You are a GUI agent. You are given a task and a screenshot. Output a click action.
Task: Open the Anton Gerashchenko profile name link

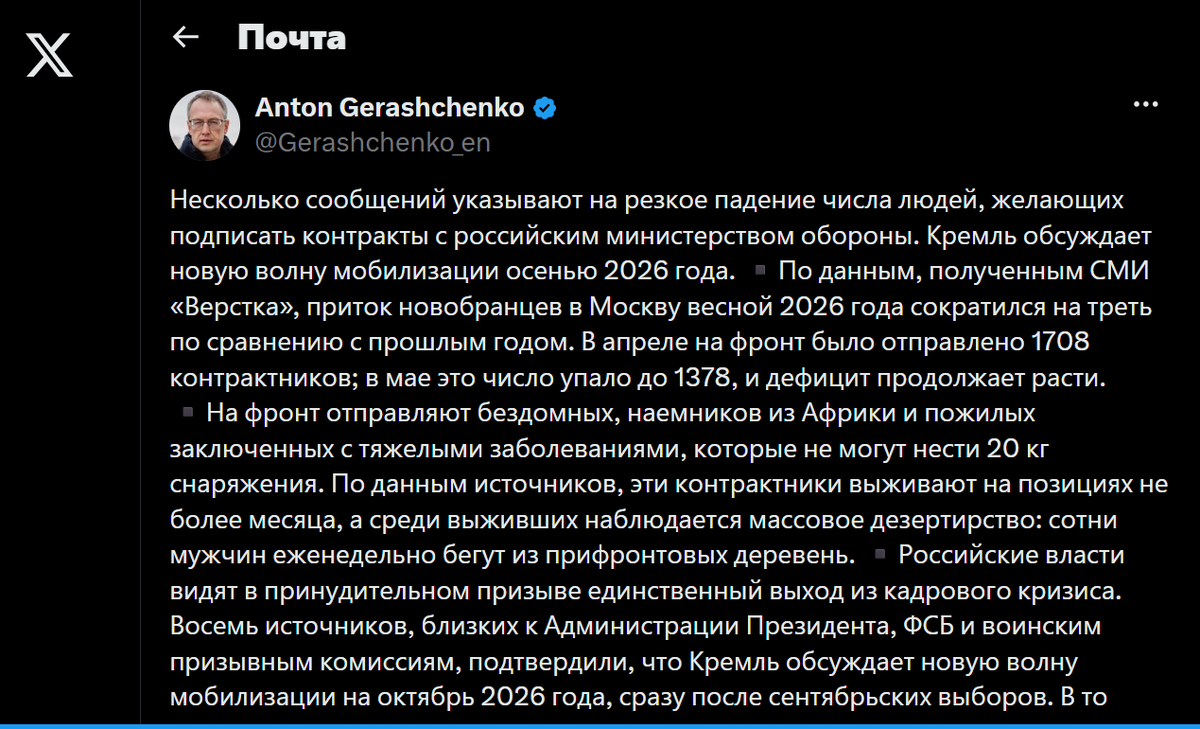[x=390, y=108]
